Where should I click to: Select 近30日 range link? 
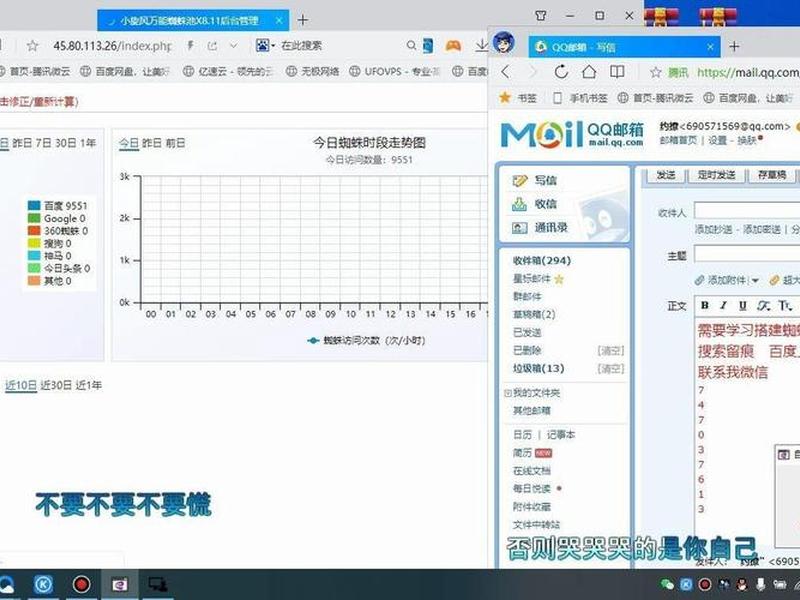(56, 386)
